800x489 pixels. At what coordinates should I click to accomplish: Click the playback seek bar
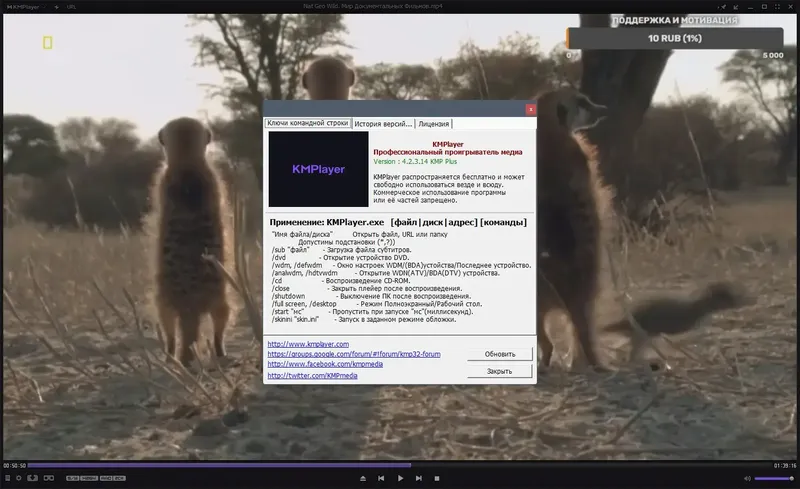click(x=400, y=466)
